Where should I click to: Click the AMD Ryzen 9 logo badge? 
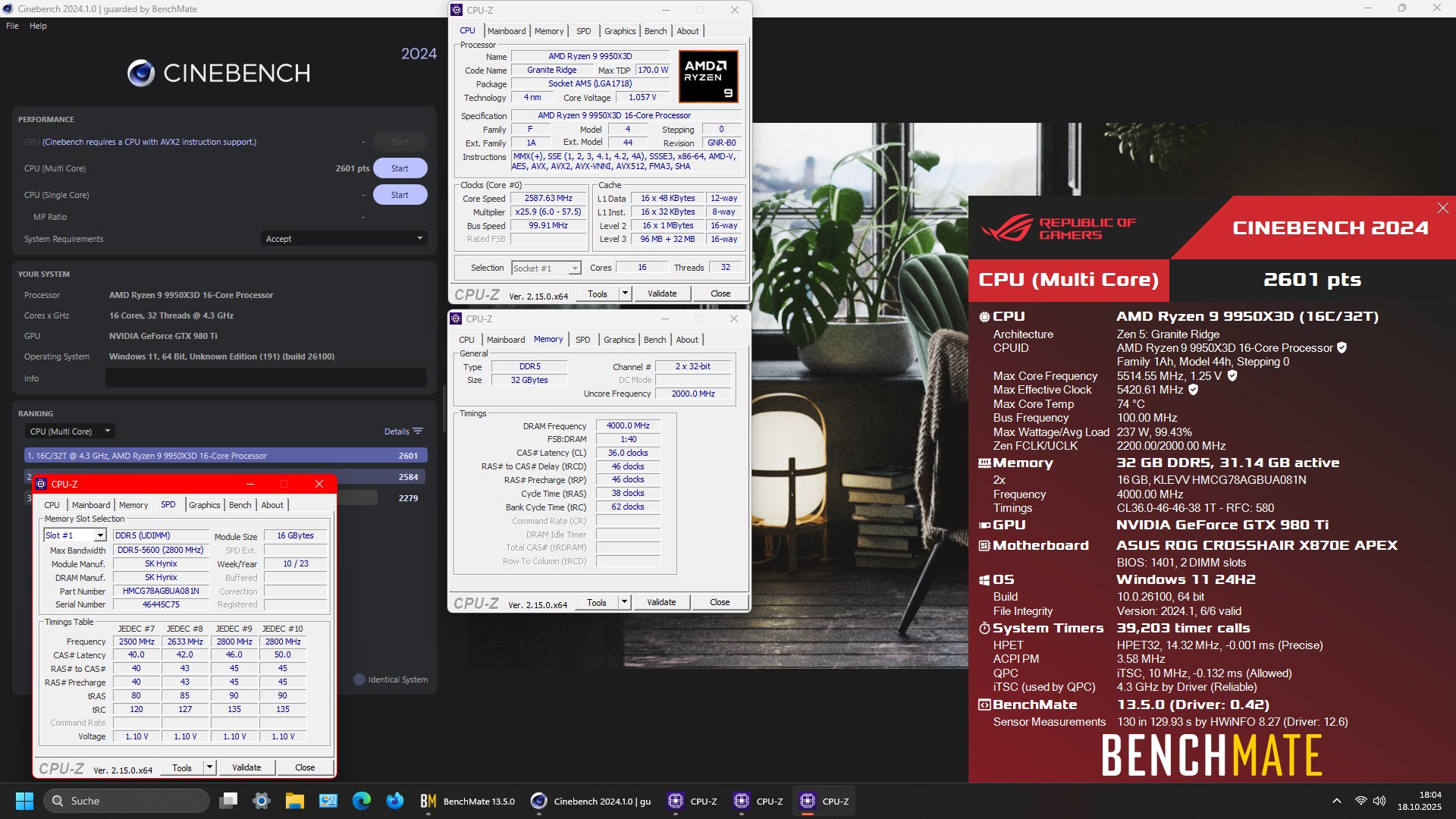[x=708, y=77]
